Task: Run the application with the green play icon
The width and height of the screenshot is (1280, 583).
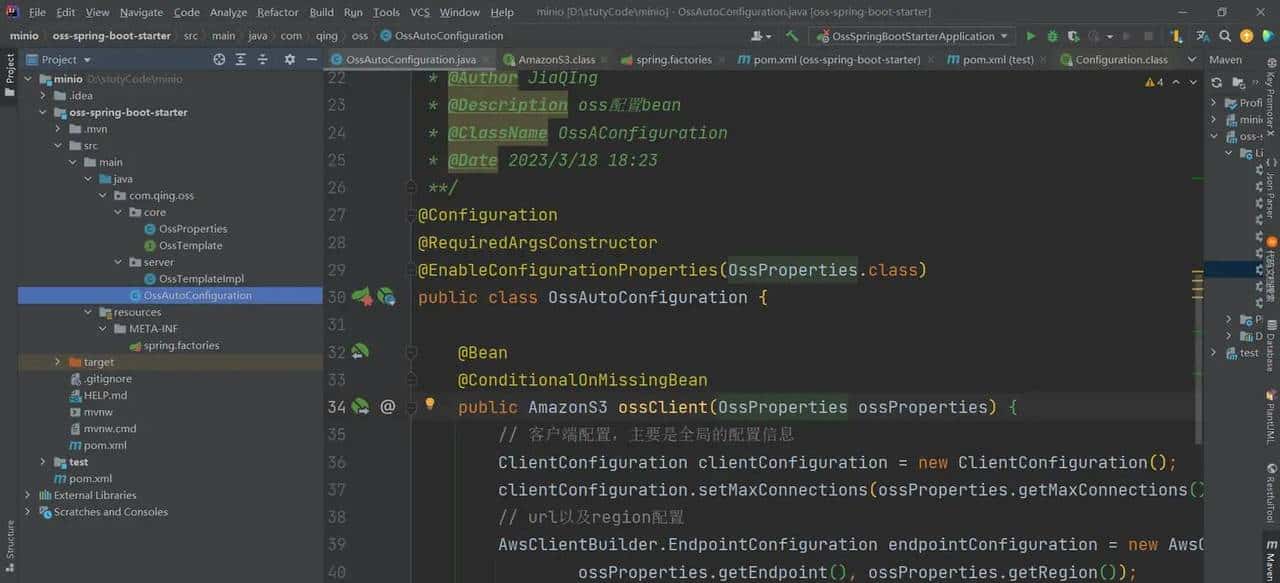Action: coord(1031,35)
